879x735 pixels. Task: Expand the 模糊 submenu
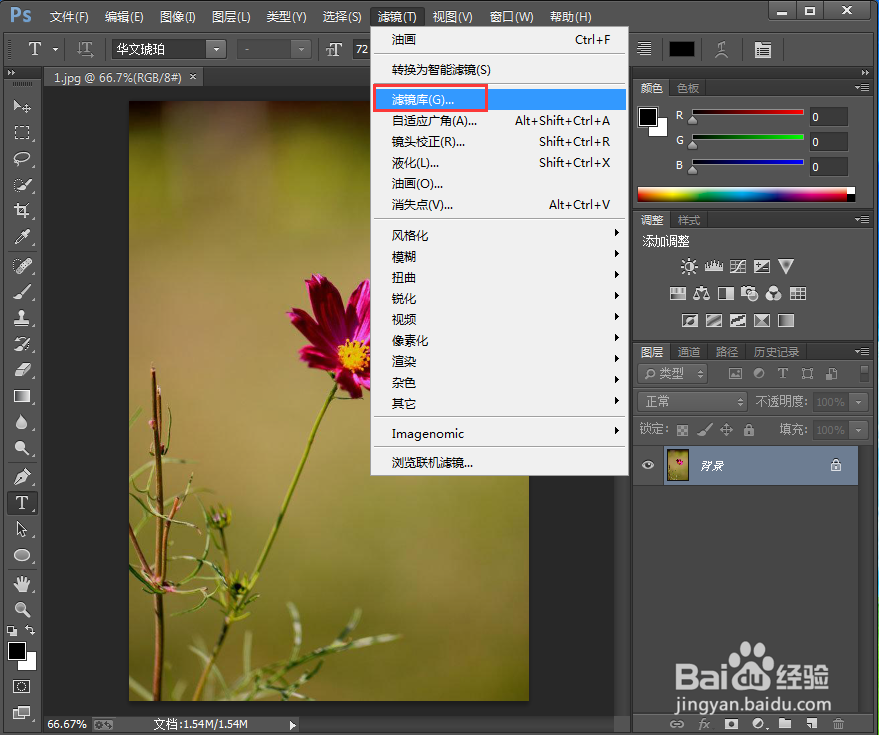499,257
